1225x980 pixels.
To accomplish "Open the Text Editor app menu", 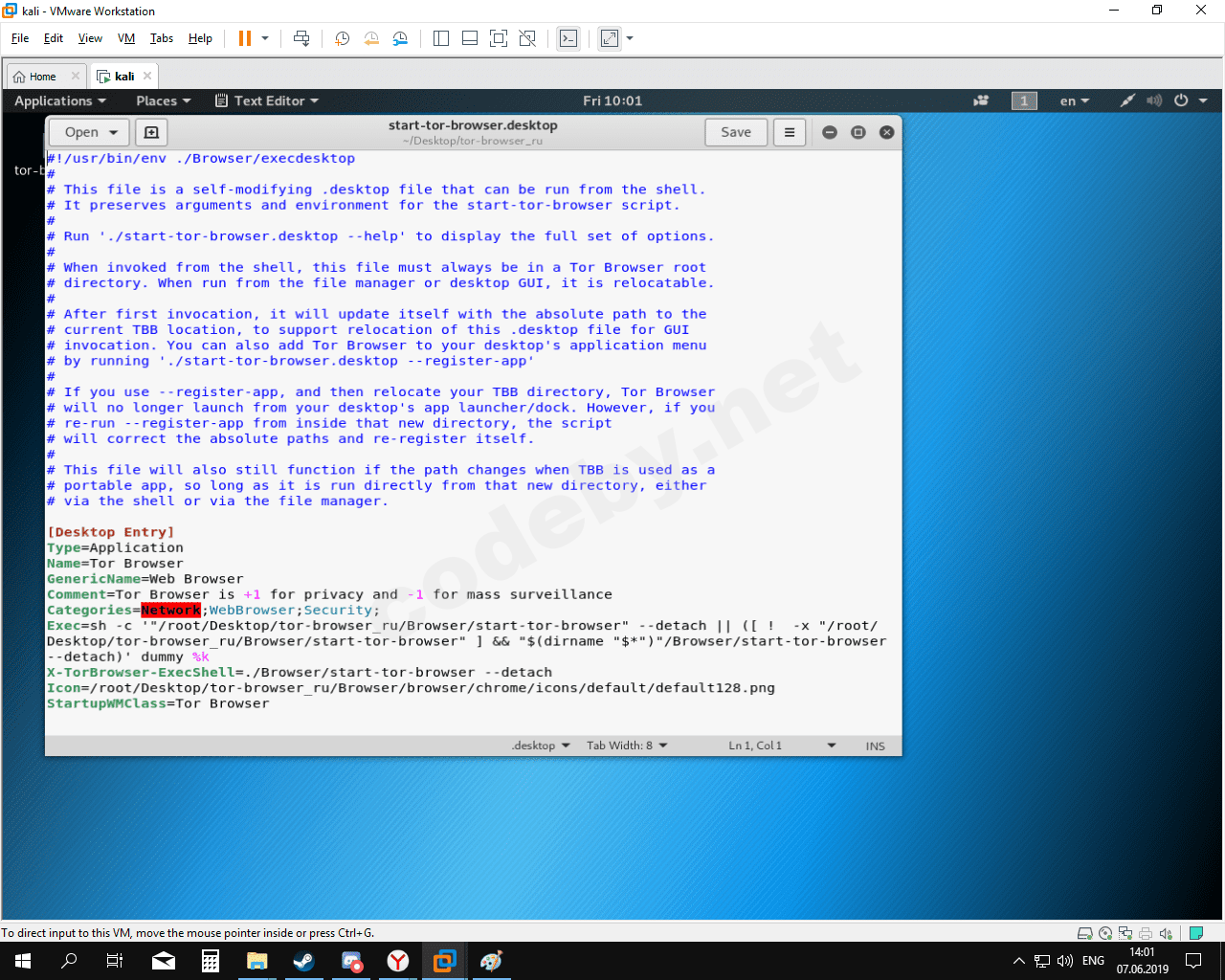I will [x=267, y=100].
